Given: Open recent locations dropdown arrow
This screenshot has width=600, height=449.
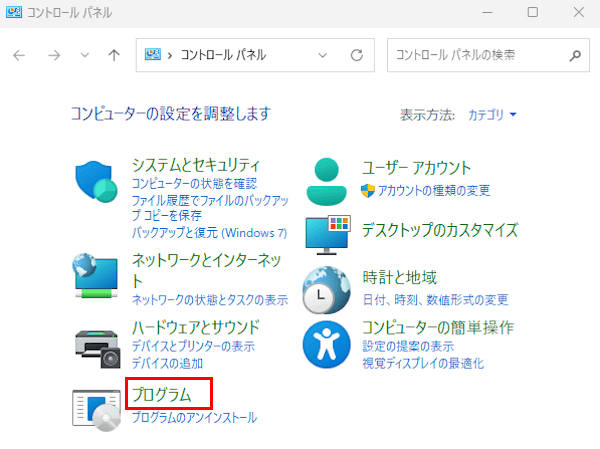Looking at the screenshot, I should point(85,56).
